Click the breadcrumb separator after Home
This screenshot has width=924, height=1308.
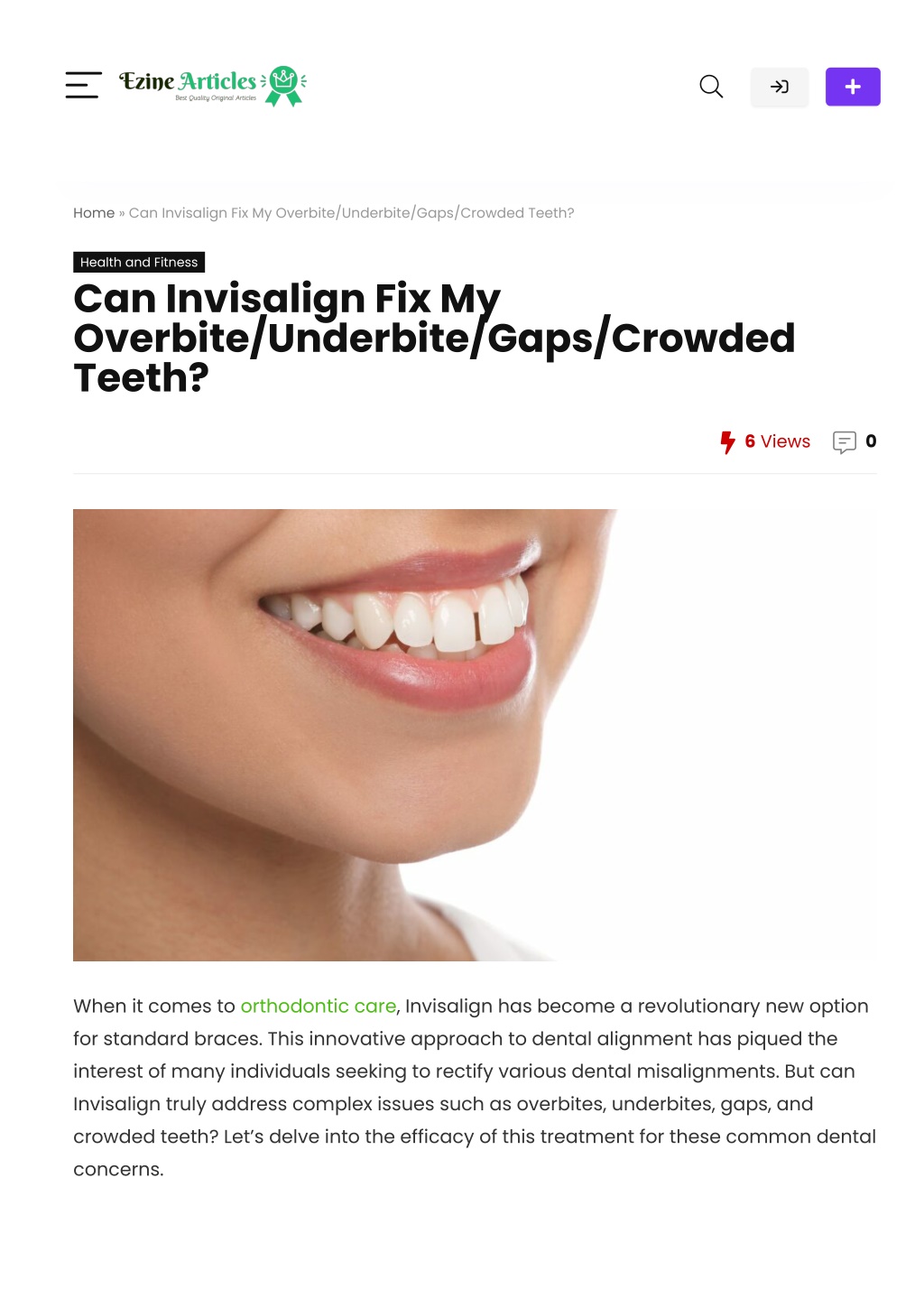[x=122, y=213]
